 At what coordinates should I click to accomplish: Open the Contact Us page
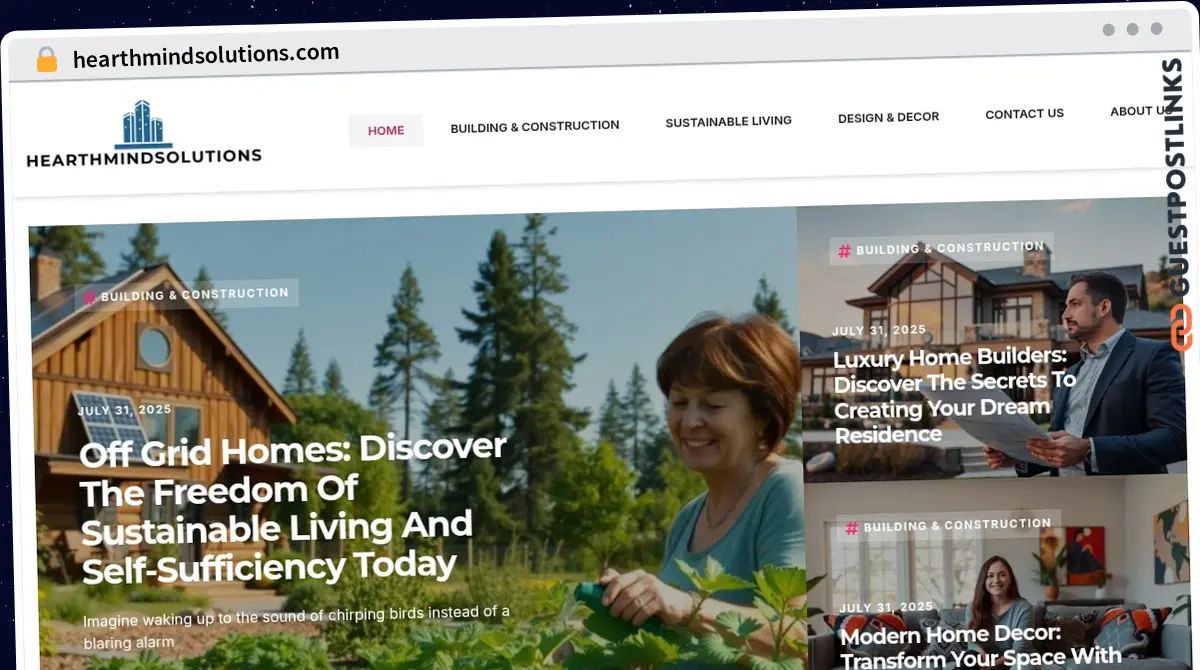pyautogui.click(x=1025, y=114)
